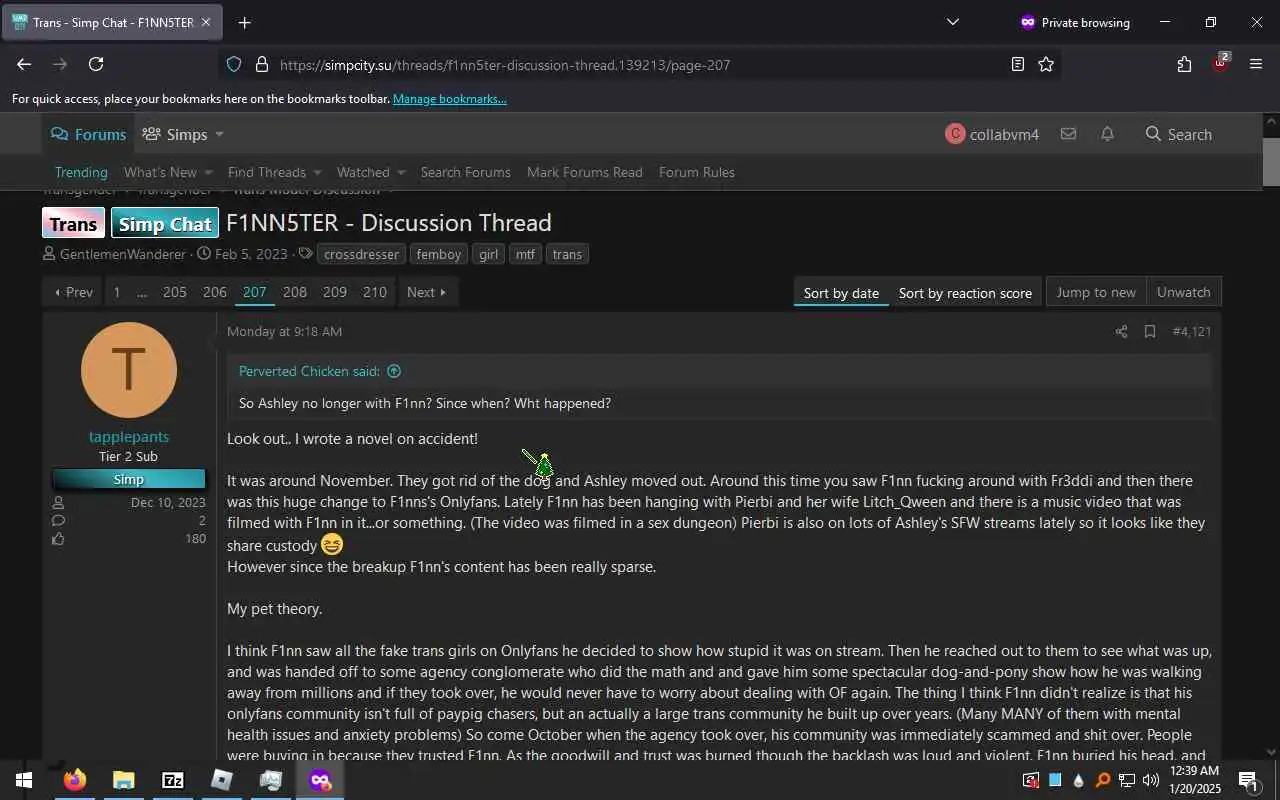Screen dimensions: 1280x800
Task: Share post #4,121 via share icon
Action: 1121,331
